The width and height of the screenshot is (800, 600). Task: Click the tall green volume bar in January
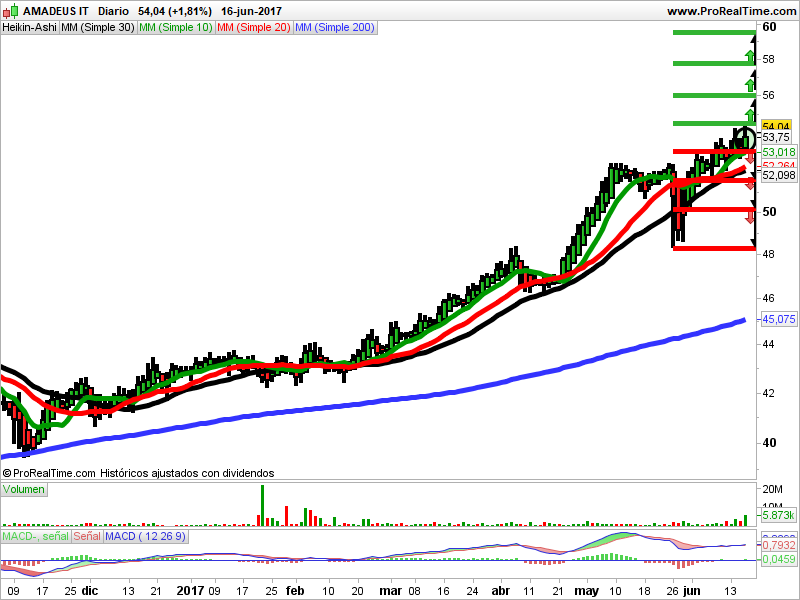(x=263, y=505)
